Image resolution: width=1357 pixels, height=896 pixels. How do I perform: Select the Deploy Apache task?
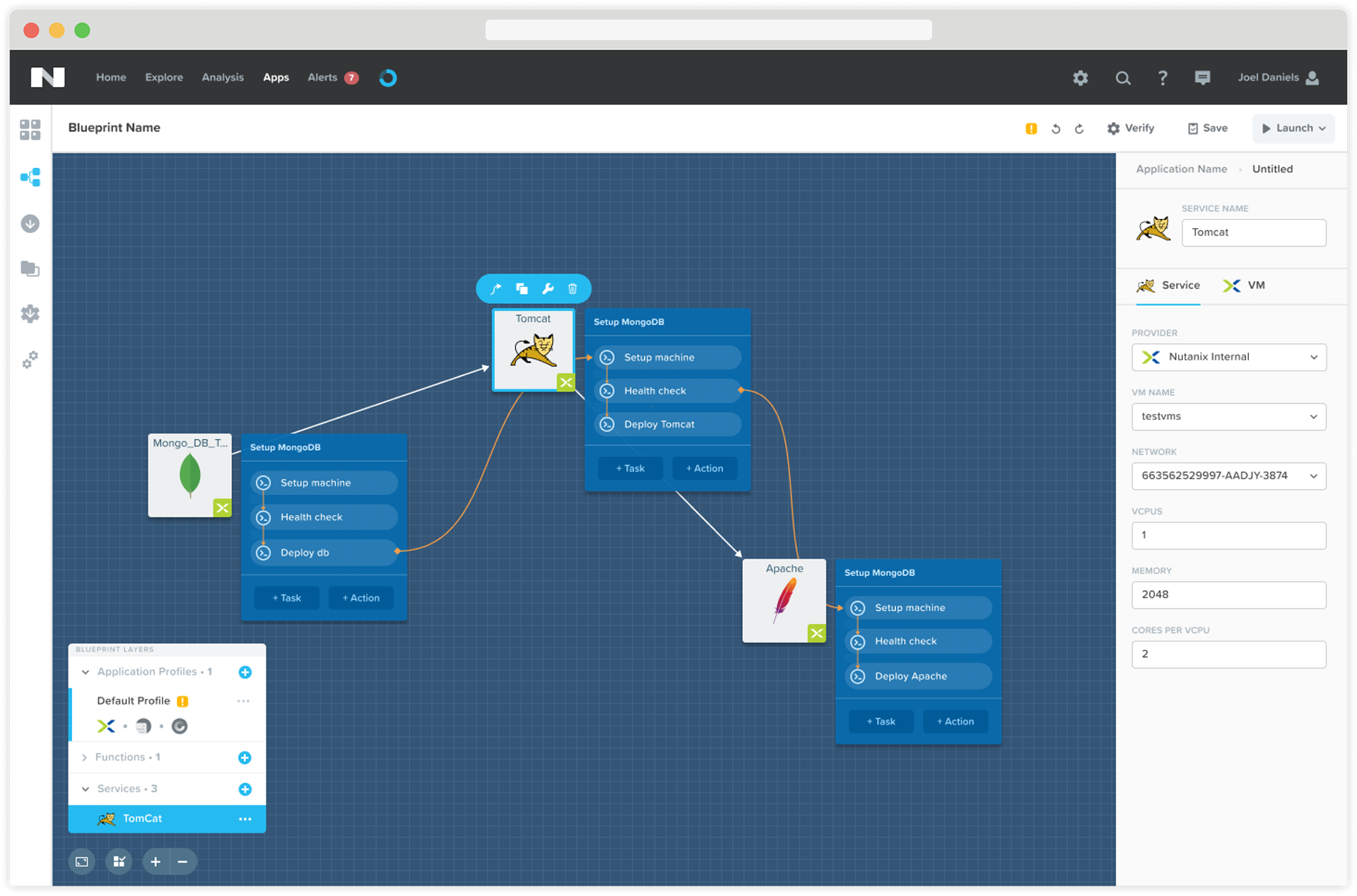(918, 676)
